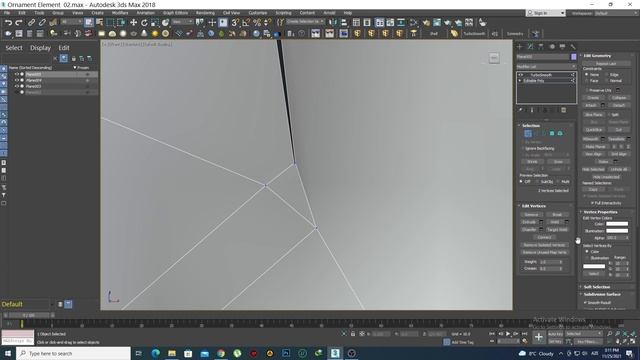Screen dimensions: 640x360
Task: Toggle the Angle Snap icon
Action: click(246, 22)
